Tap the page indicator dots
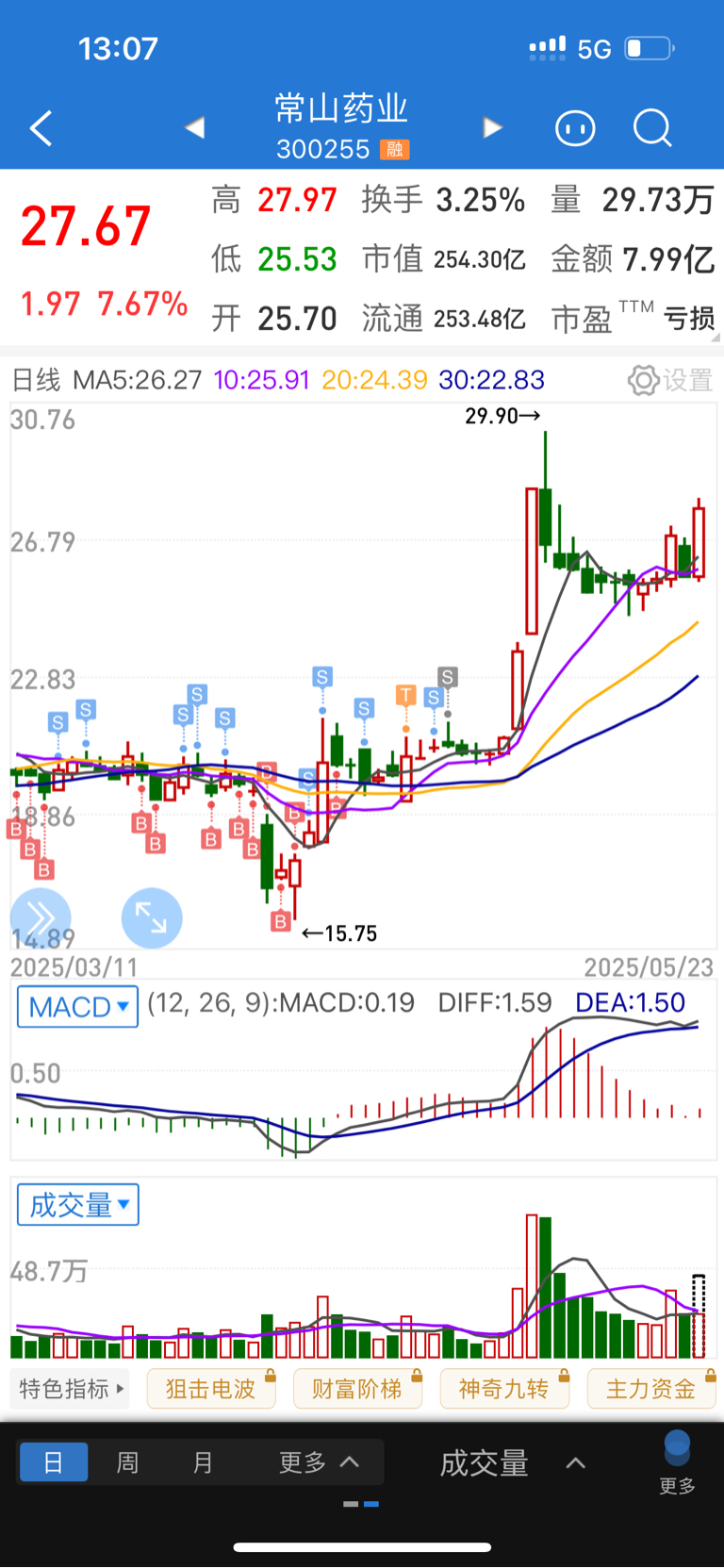This screenshot has width=724, height=1568. [361, 1504]
